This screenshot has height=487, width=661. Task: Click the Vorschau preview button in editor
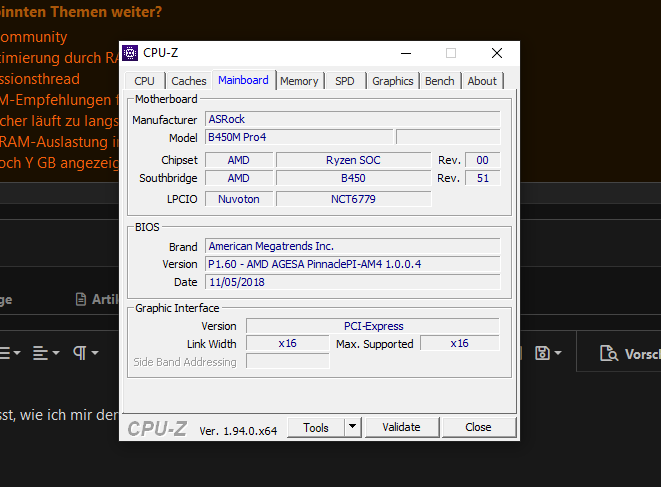click(x=630, y=353)
